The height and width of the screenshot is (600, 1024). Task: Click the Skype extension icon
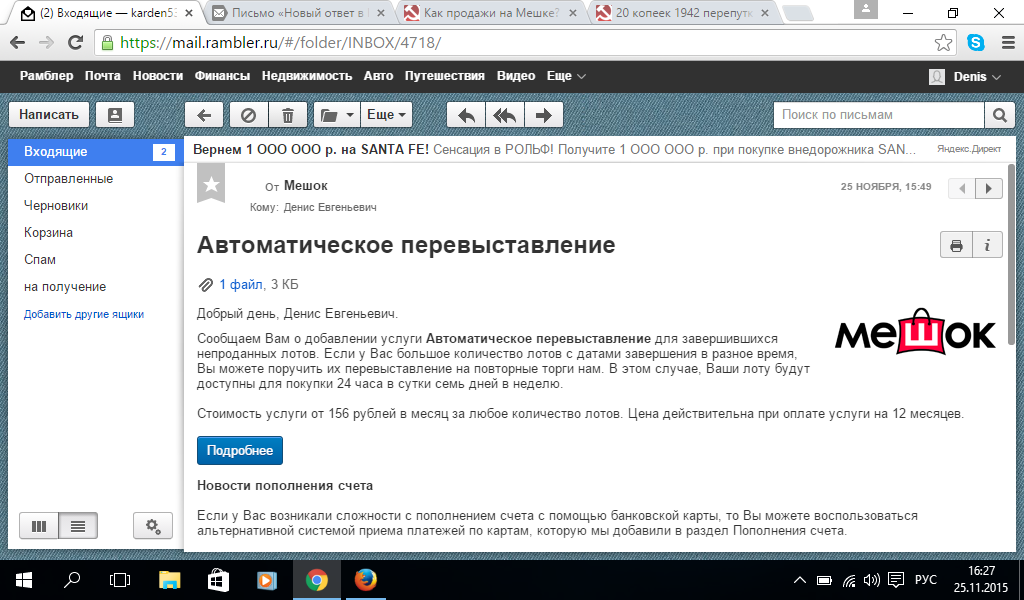976,43
